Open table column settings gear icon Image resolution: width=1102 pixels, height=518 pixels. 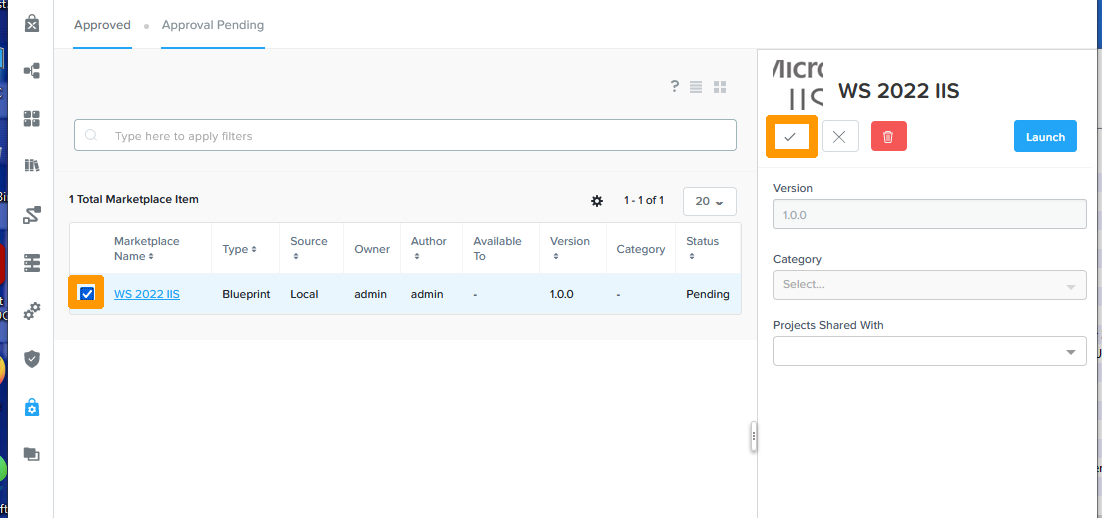click(x=597, y=201)
